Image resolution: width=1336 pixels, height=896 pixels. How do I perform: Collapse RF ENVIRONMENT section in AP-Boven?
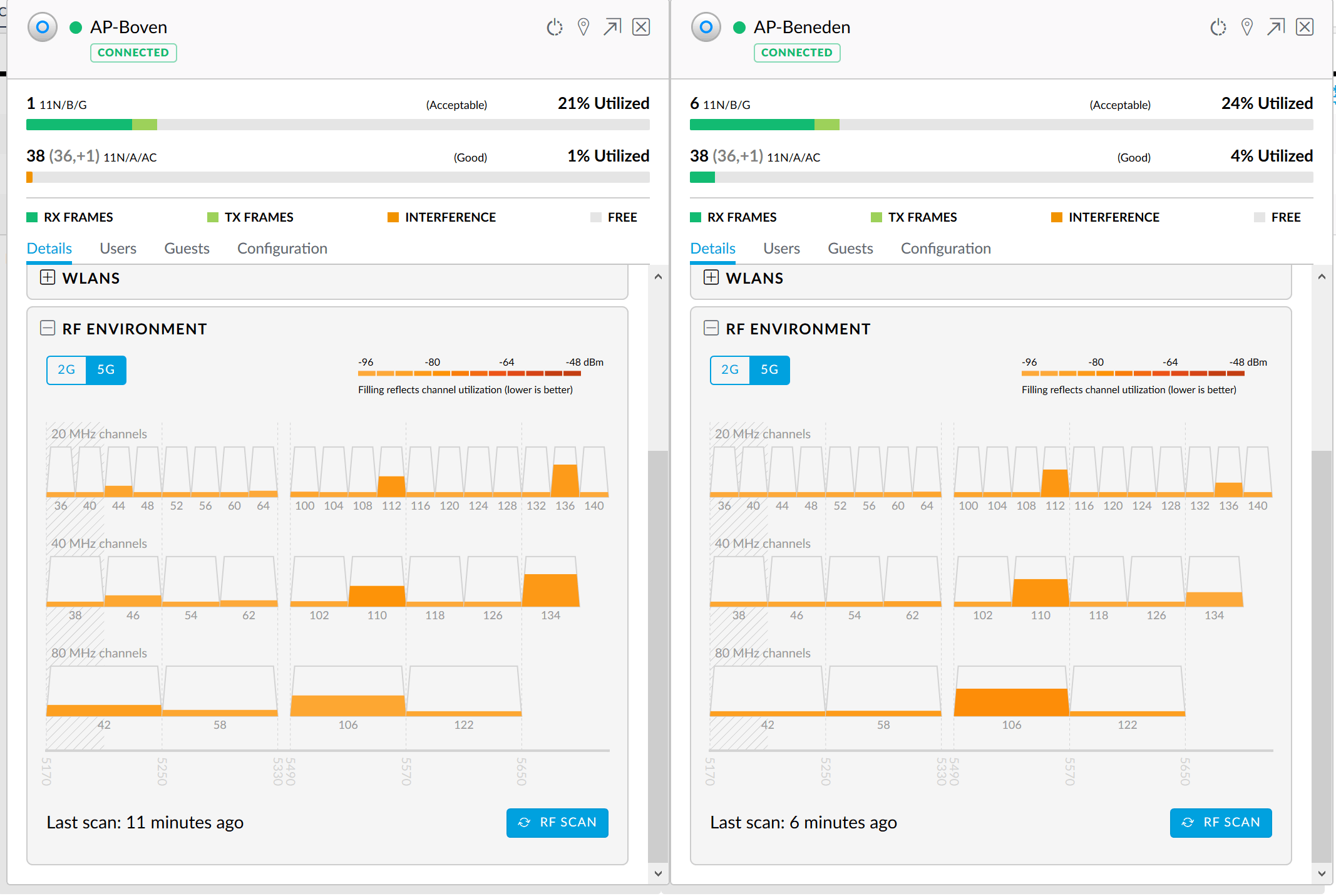pos(48,328)
